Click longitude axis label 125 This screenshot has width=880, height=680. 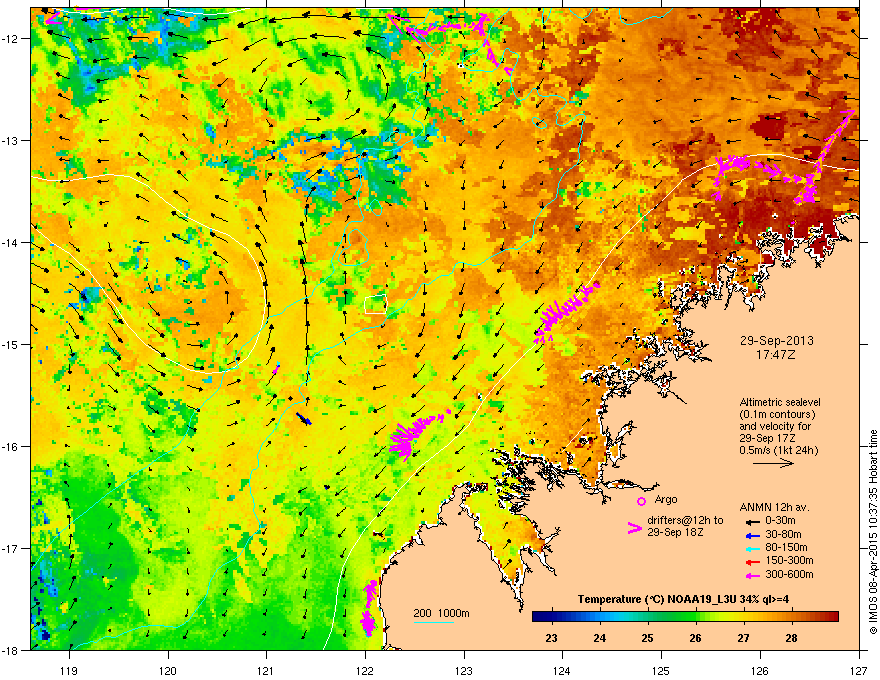point(661,670)
